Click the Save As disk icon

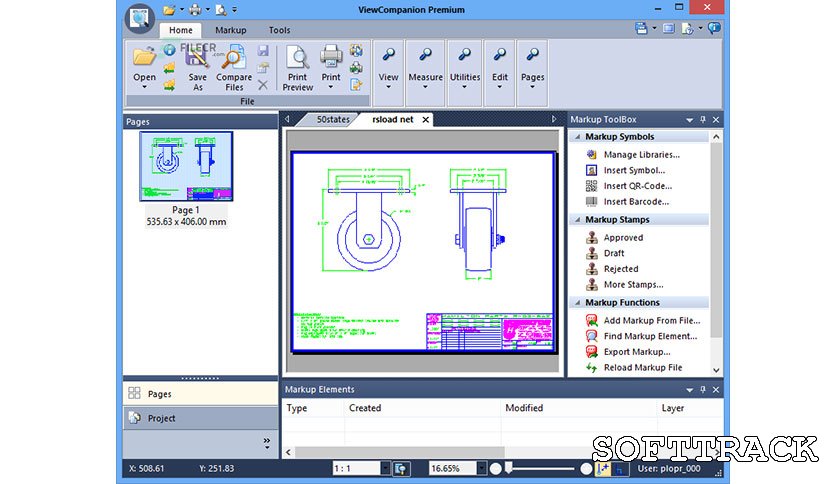198,58
